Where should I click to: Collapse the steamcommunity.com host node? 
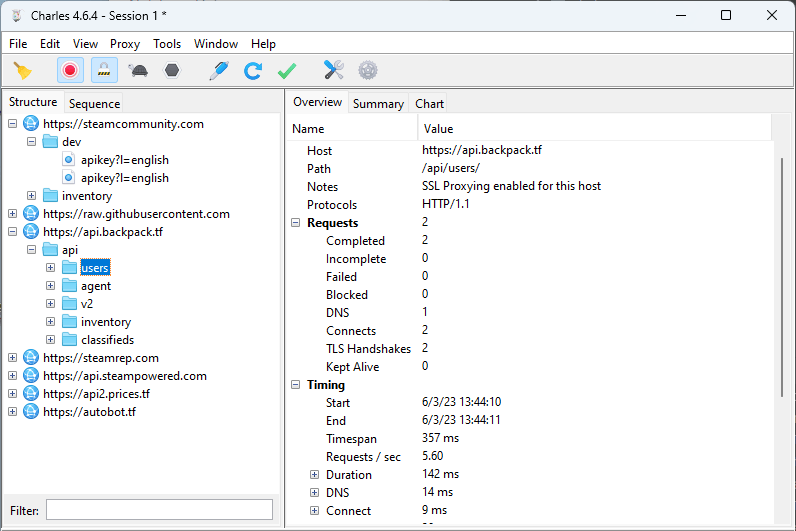click(x=13, y=123)
